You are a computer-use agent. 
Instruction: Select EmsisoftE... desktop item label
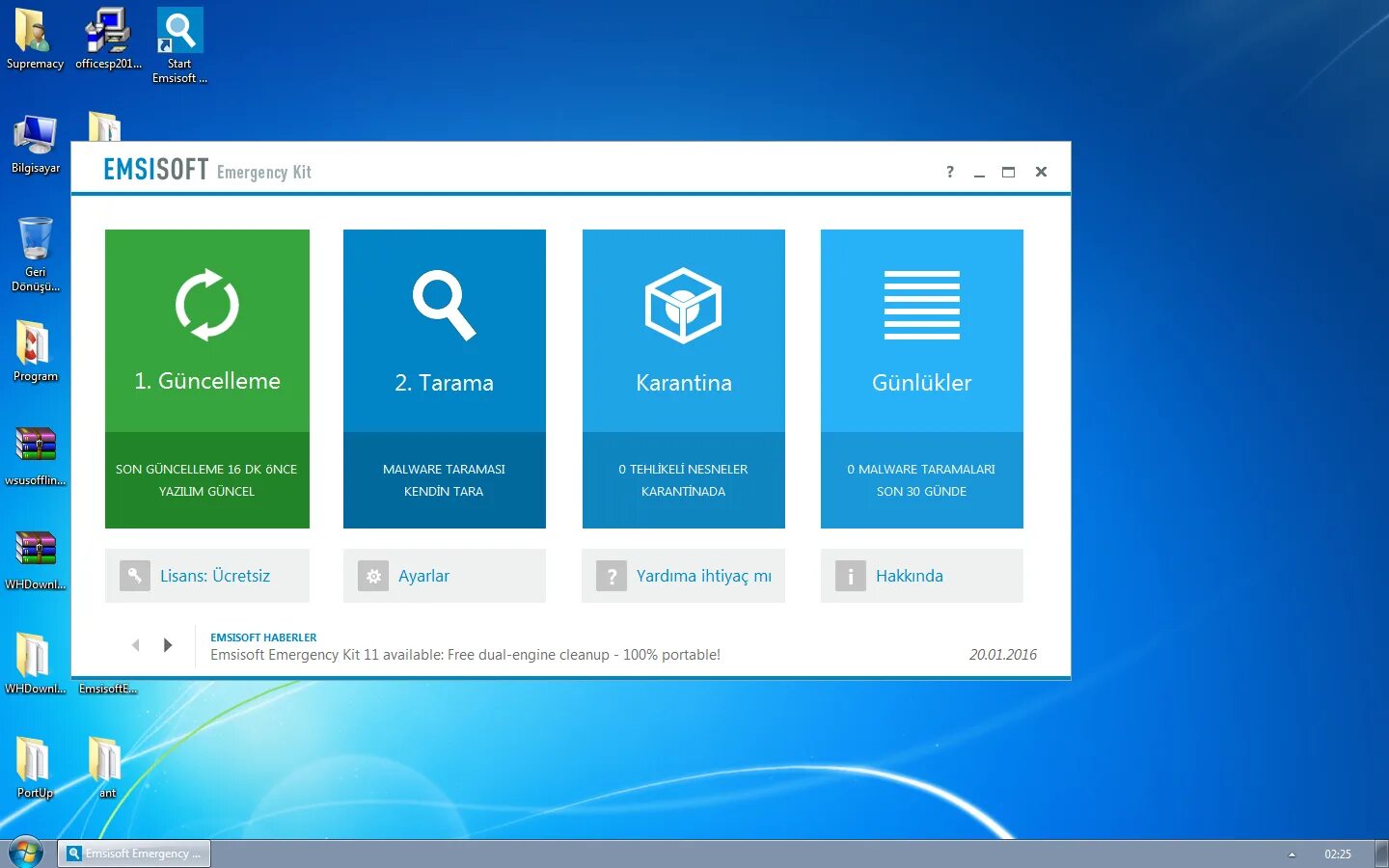point(108,689)
